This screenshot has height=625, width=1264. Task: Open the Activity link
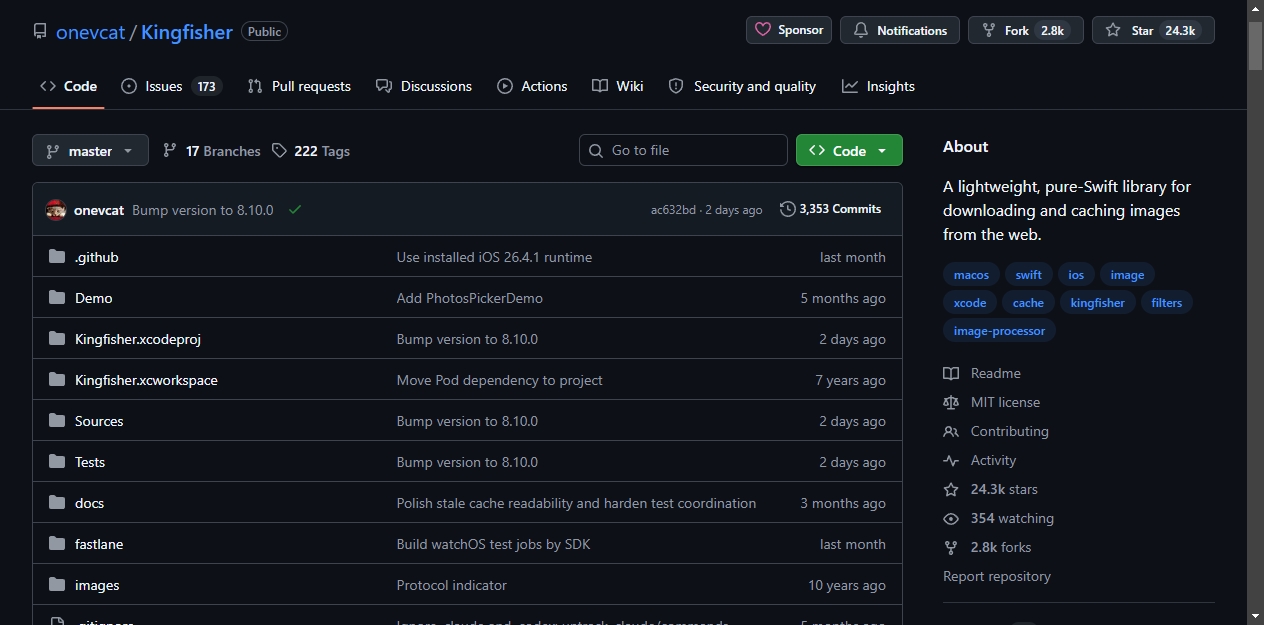(980, 460)
